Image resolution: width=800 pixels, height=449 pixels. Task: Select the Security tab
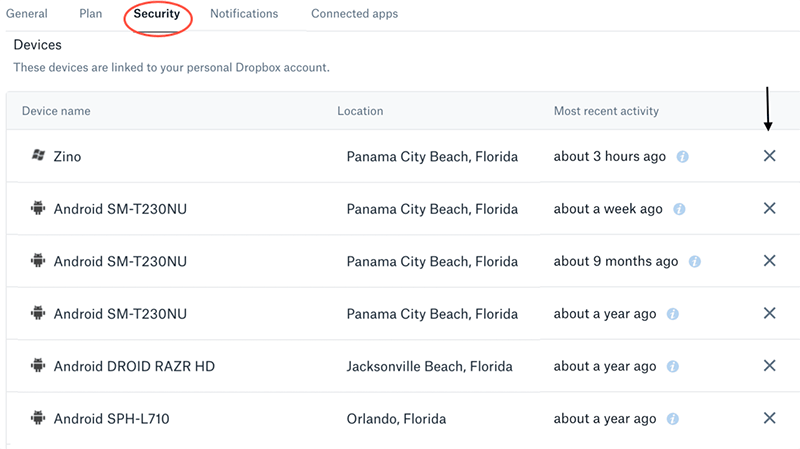click(157, 14)
